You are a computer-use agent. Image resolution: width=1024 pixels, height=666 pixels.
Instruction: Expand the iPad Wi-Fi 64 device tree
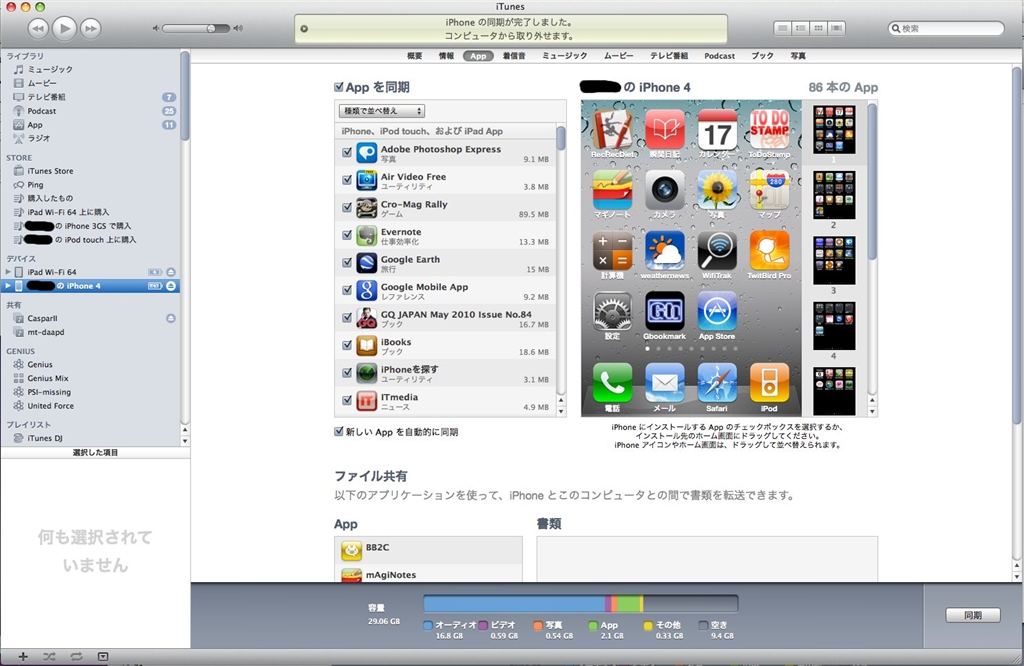tap(8, 272)
